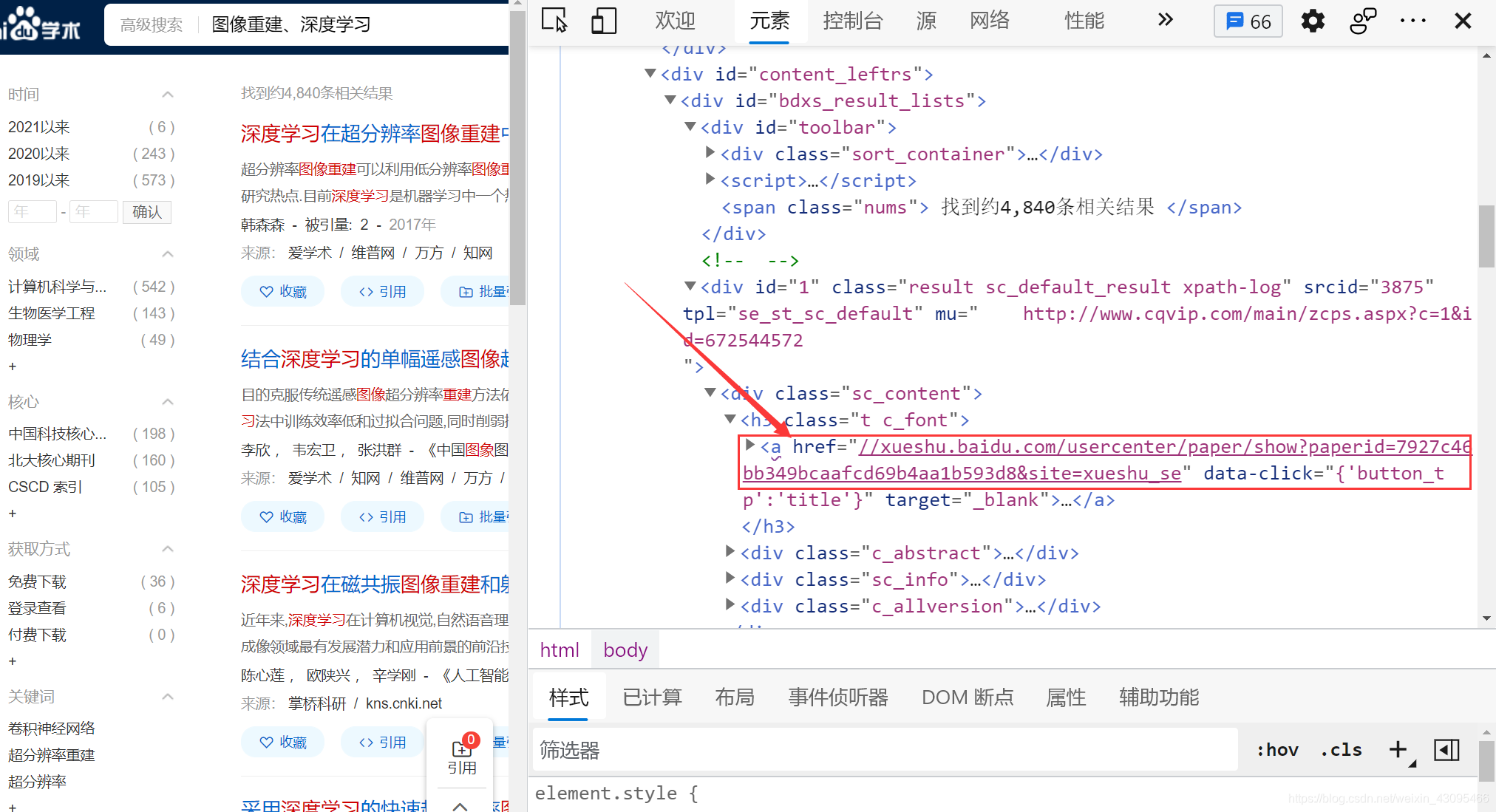Click the elements panel vertical scrollbar
This screenshot has width=1496, height=812.
point(1486,236)
